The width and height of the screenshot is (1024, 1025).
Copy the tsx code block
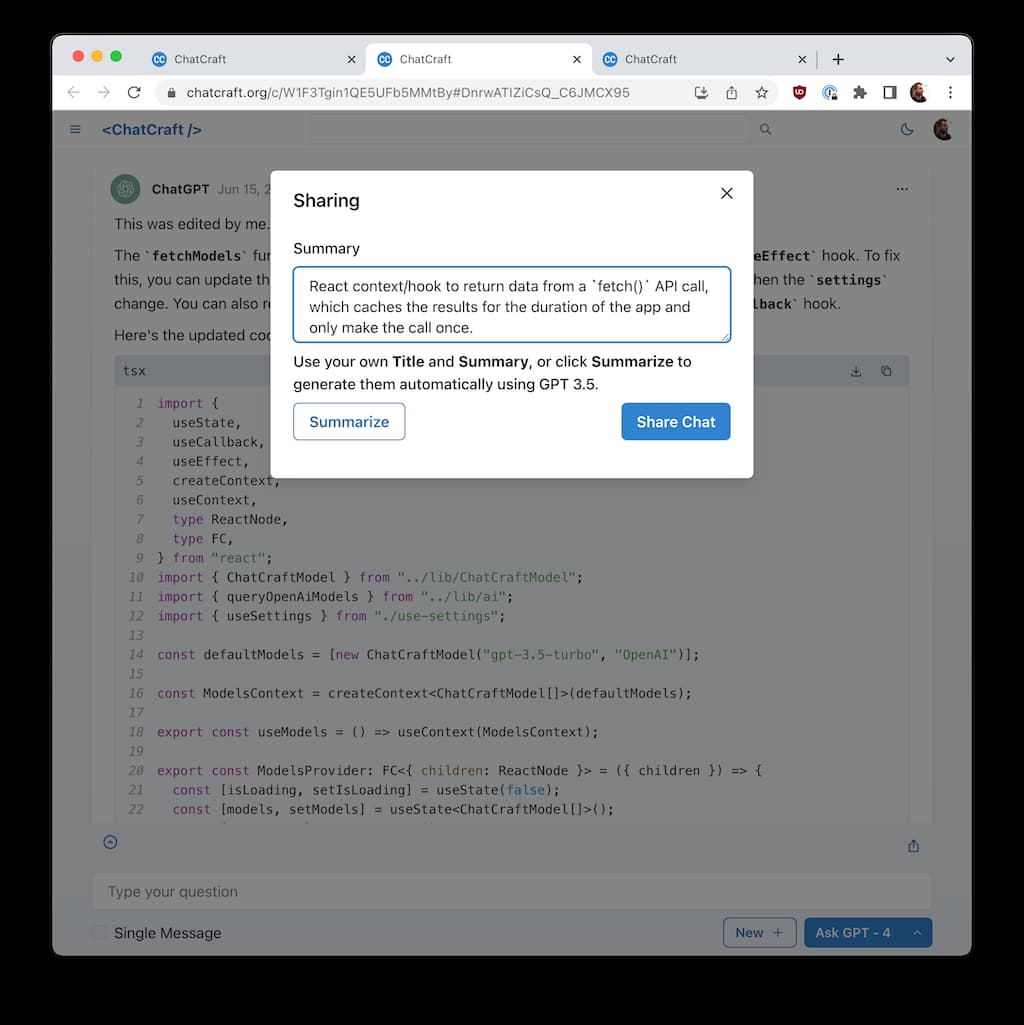886,371
